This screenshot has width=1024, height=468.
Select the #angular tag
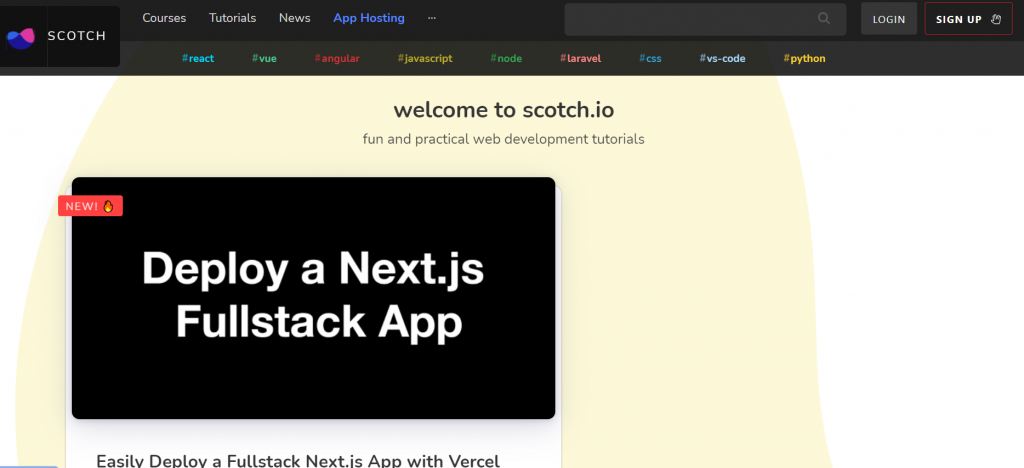click(x=337, y=58)
